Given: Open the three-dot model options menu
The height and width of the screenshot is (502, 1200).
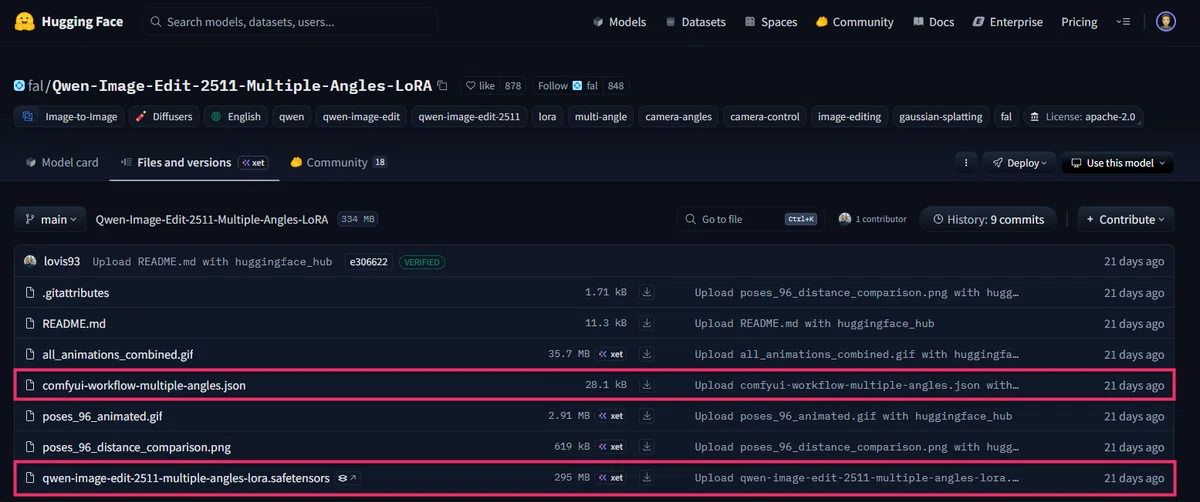Looking at the screenshot, I should (965, 162).
